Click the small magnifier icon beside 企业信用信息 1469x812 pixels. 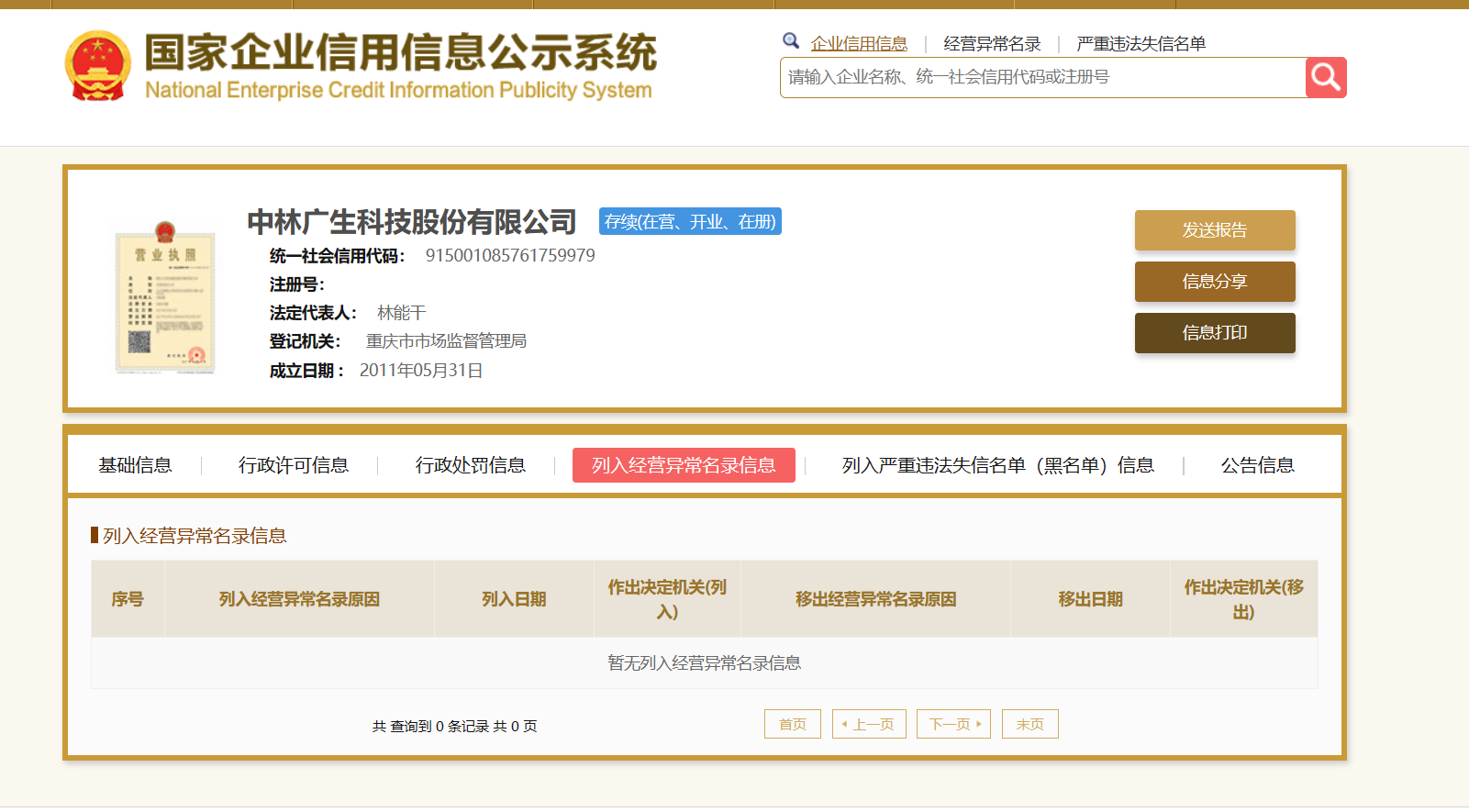[791, 40]
